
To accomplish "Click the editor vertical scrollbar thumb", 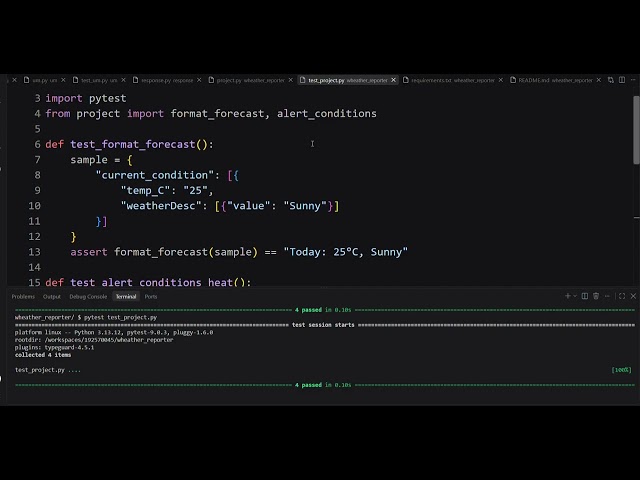I will click(636, 130).
